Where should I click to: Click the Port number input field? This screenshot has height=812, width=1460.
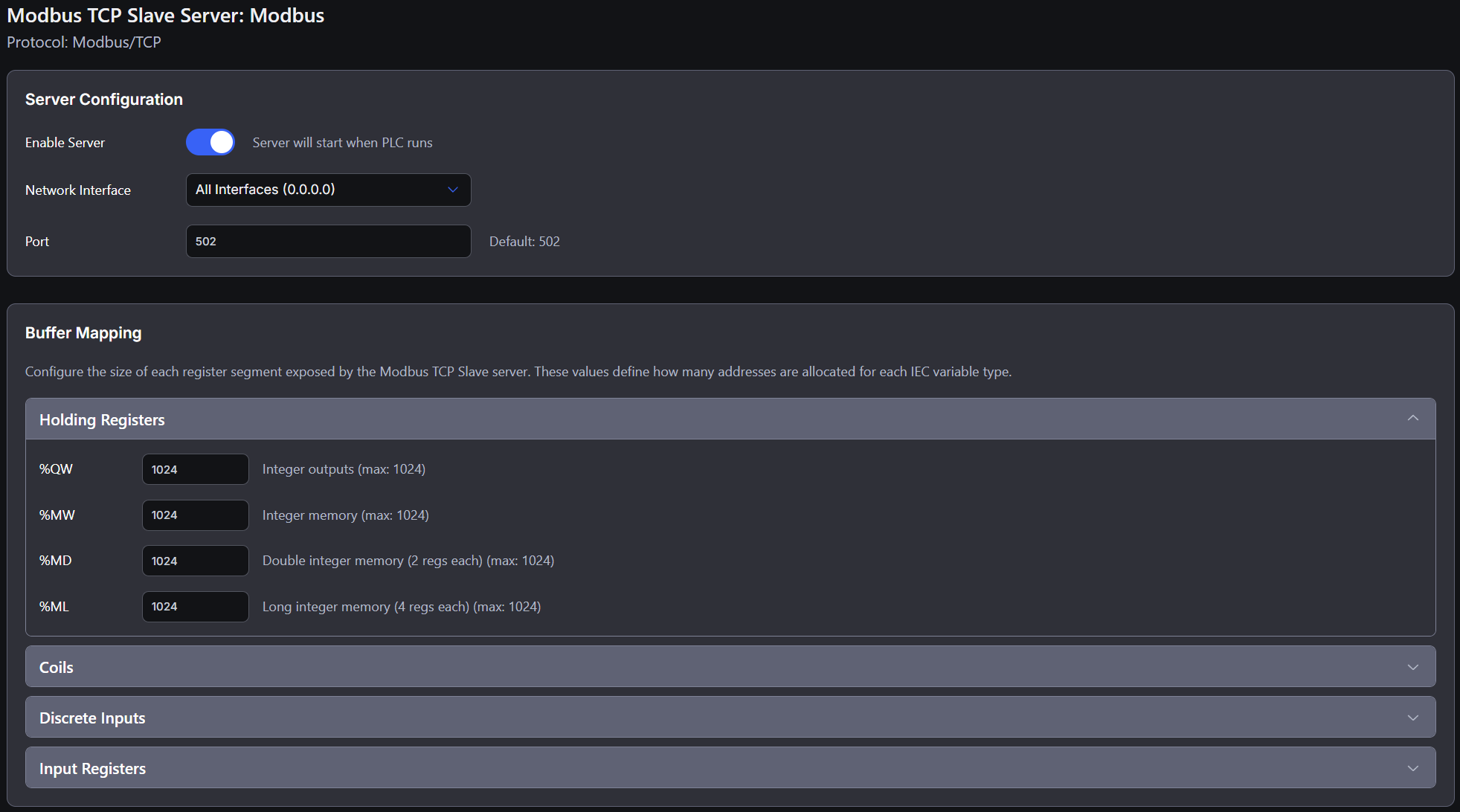pyautogui.click(x=327, y=241)
